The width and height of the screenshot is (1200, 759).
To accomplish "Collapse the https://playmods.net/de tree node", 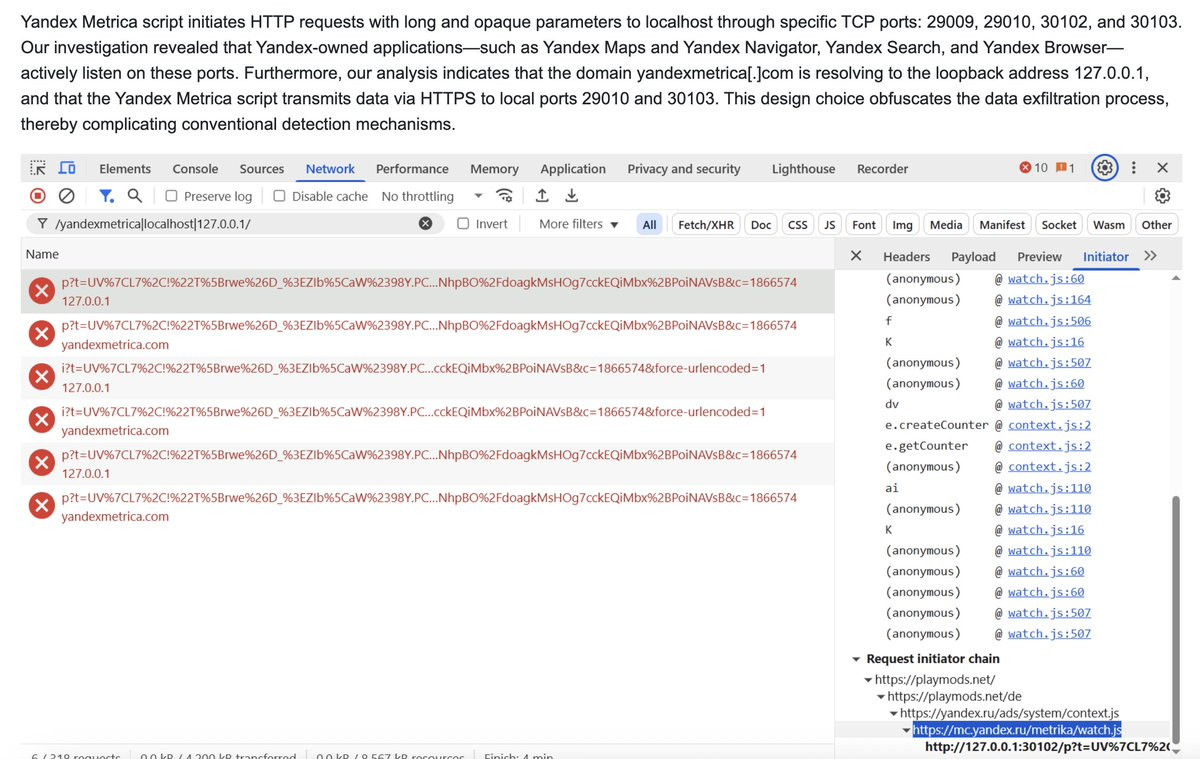I will click(x=881, y=697).
